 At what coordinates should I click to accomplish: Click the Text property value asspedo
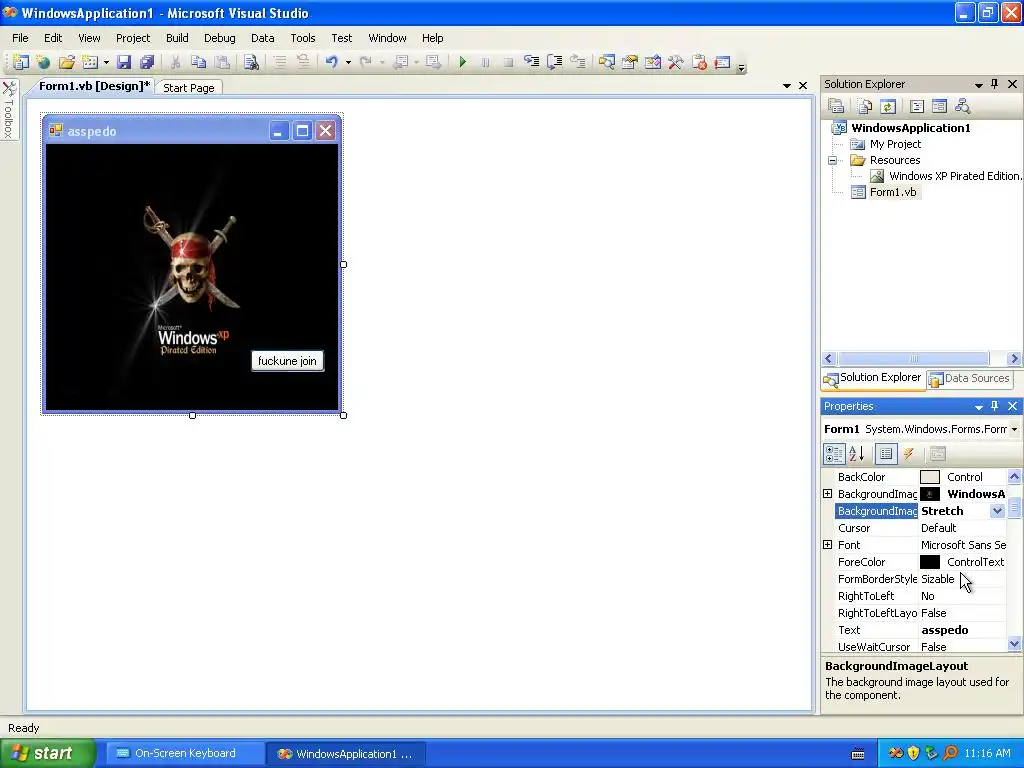[x=944, y=630]
